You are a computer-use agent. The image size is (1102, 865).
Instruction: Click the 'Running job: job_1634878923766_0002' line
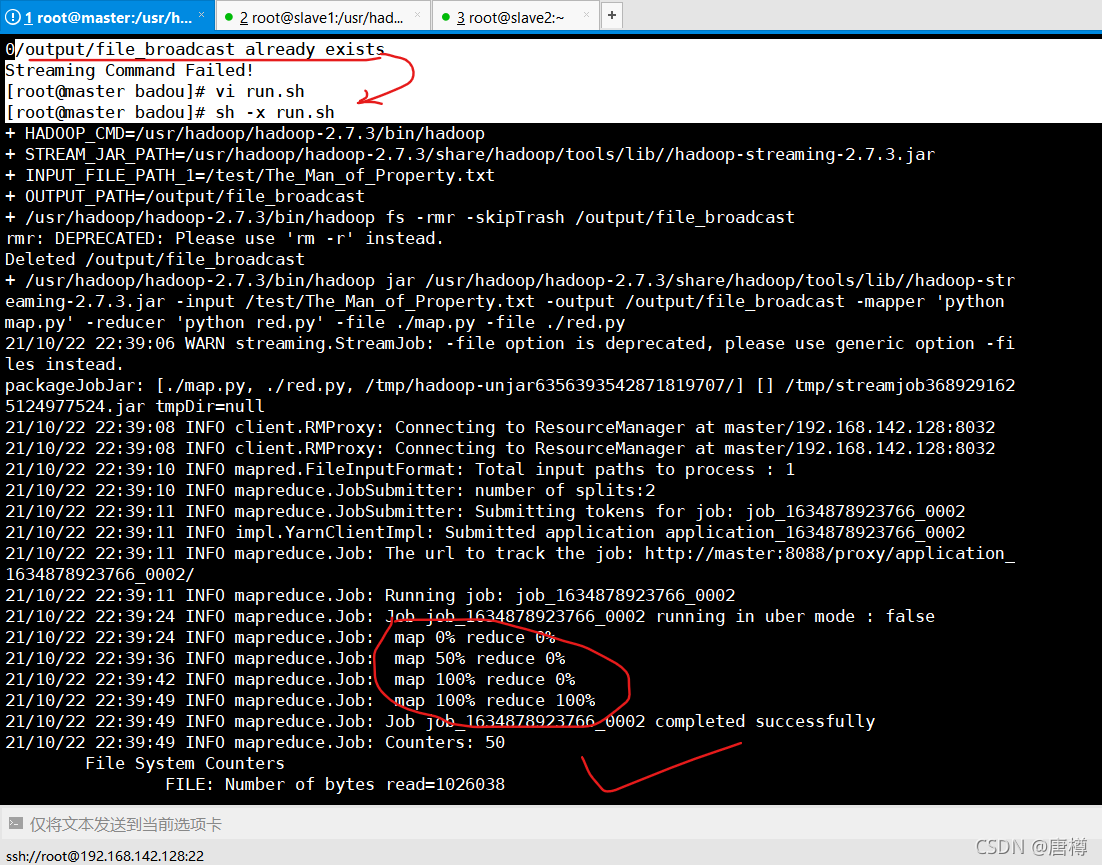point(370,596)
